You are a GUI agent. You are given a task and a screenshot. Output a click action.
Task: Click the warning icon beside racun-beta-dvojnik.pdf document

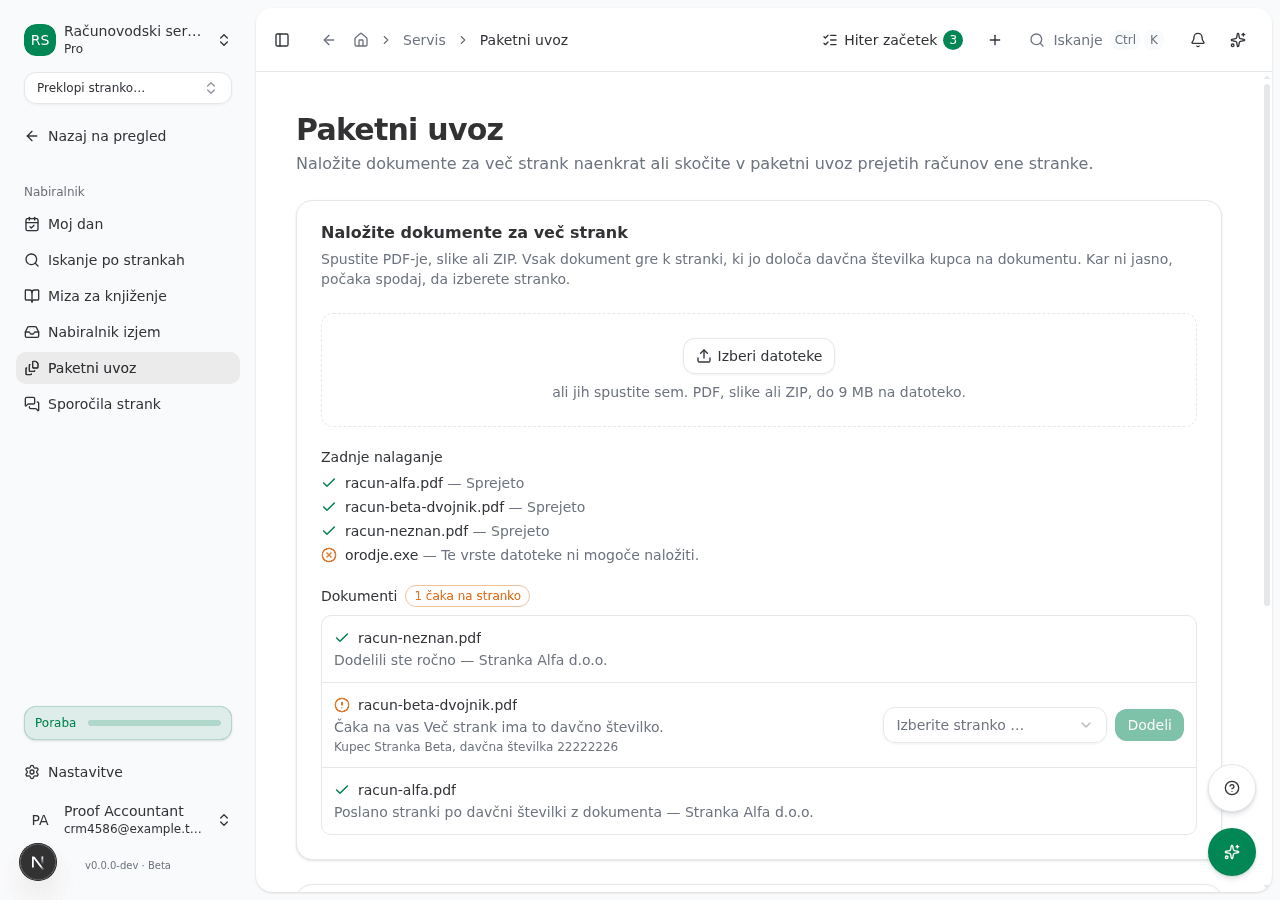click(x=342, y=705)
